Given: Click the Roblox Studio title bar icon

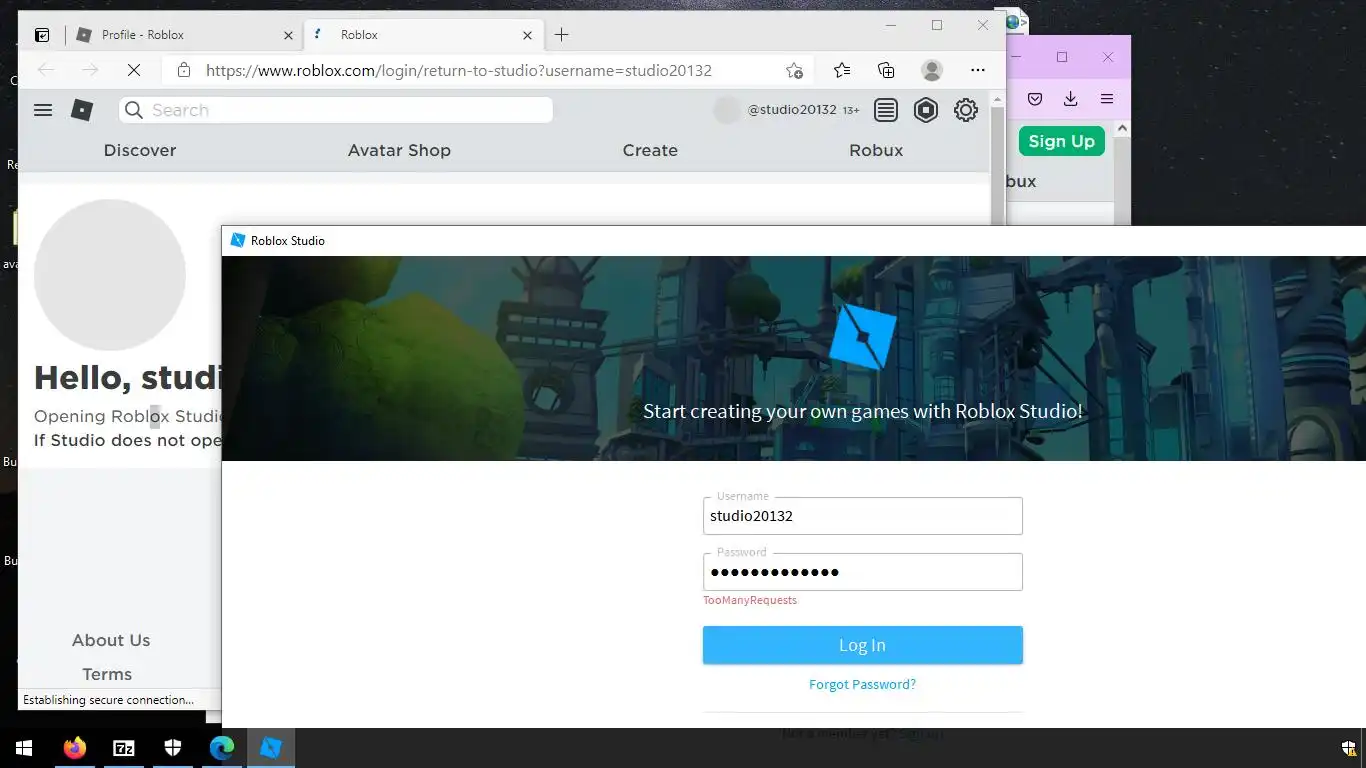Looking at the screenshot, I should (238, 240).
